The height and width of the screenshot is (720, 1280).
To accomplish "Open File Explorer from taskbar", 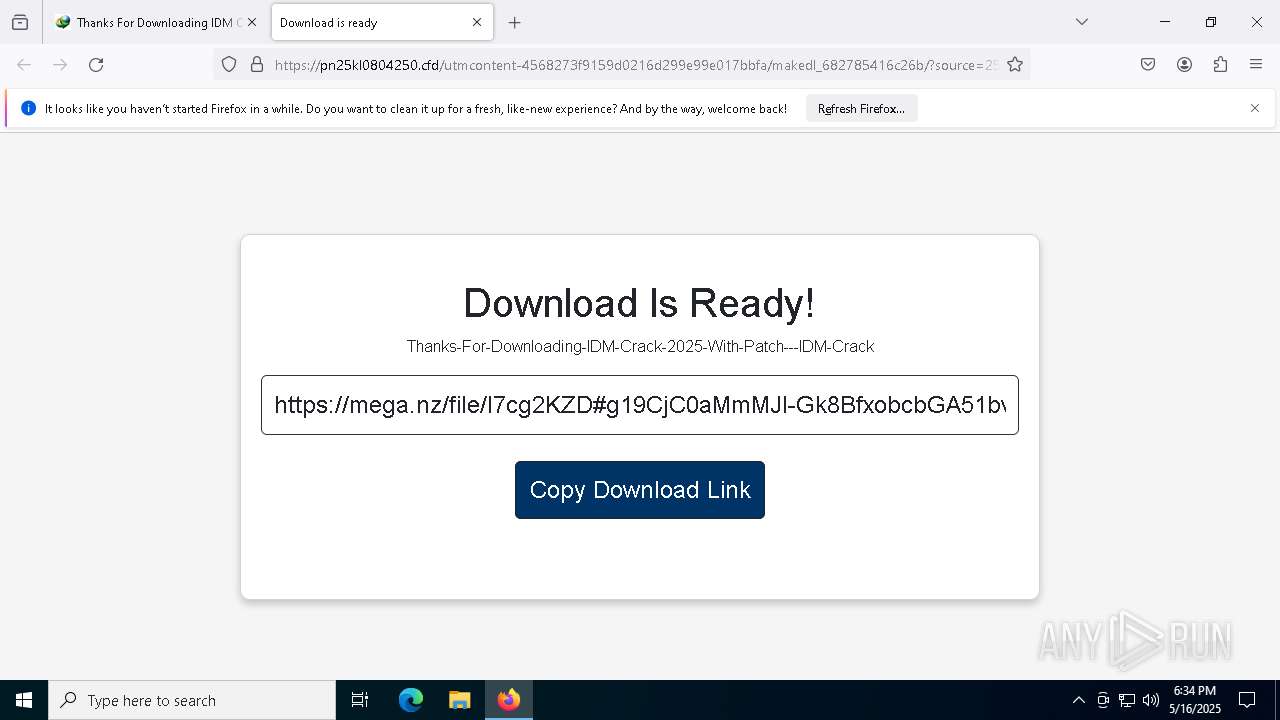I will click(459, 700).
